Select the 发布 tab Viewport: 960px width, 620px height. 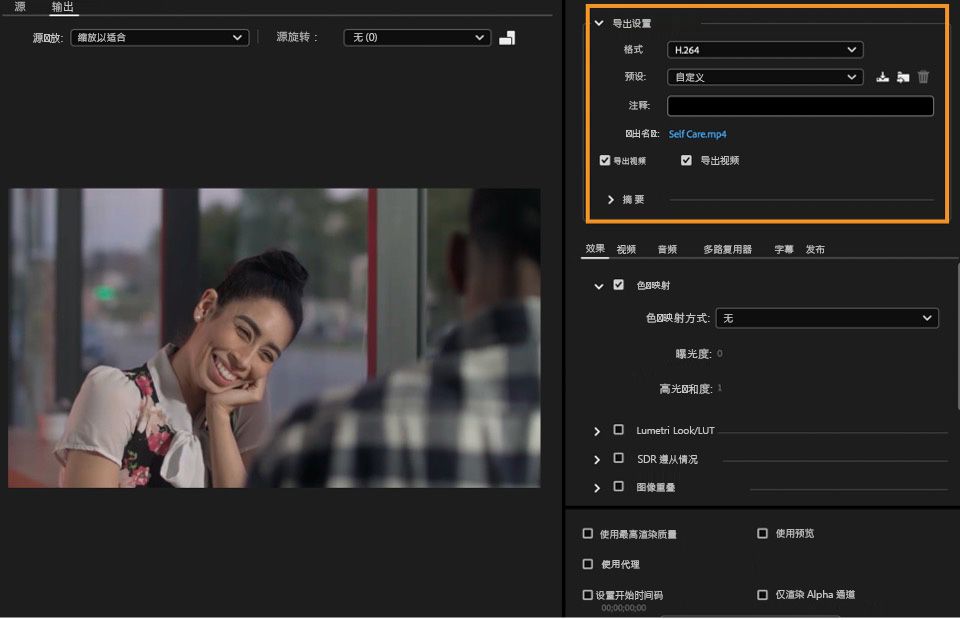click(x=815, y=249)
